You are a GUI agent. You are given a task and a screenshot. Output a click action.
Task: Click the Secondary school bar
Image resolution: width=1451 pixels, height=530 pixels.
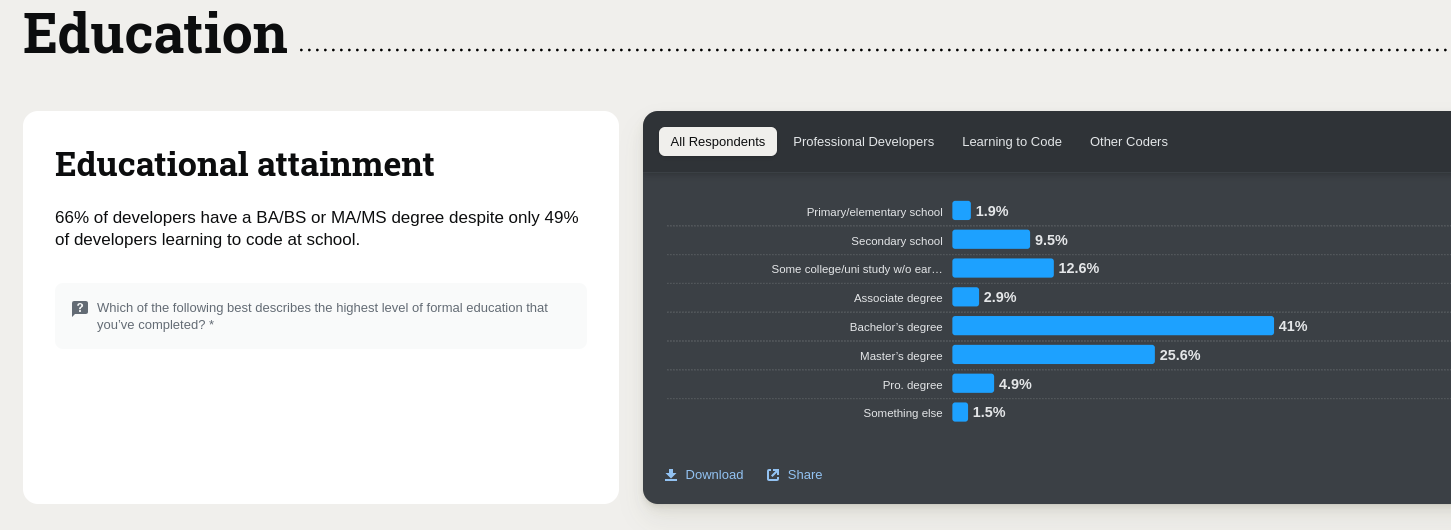990,240
